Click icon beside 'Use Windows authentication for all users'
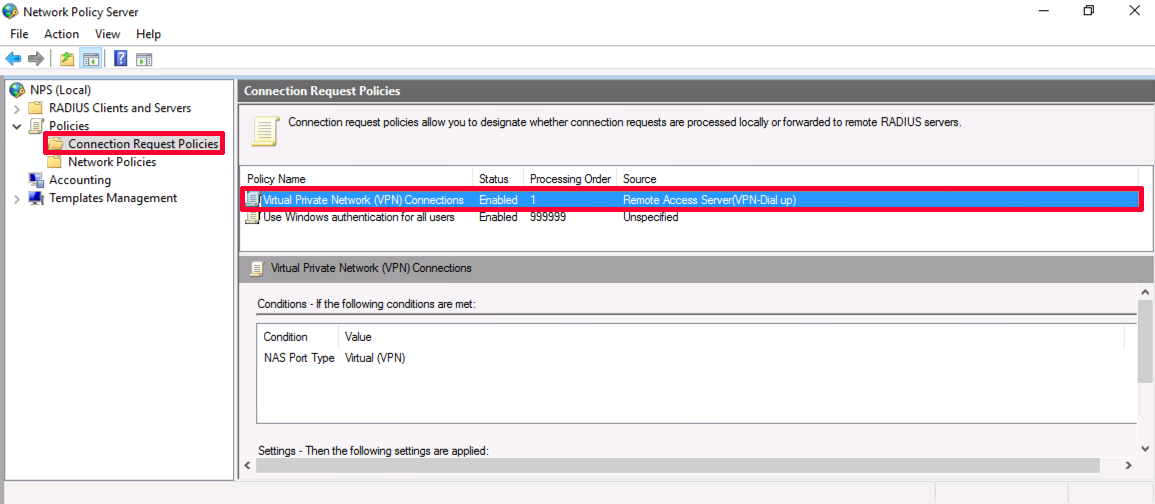This screenshot has height=504, width=1155. point(253,217)
